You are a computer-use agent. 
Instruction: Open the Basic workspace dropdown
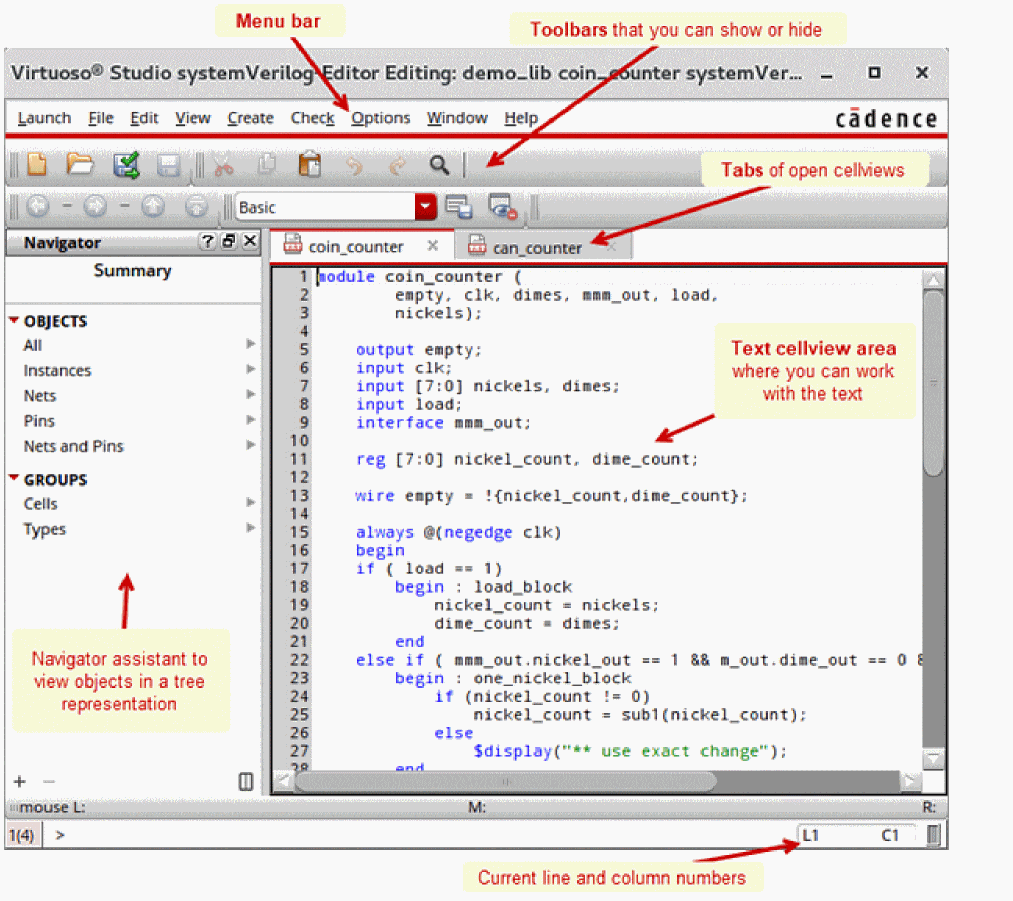pyautogui.click(x=427, y=207)
